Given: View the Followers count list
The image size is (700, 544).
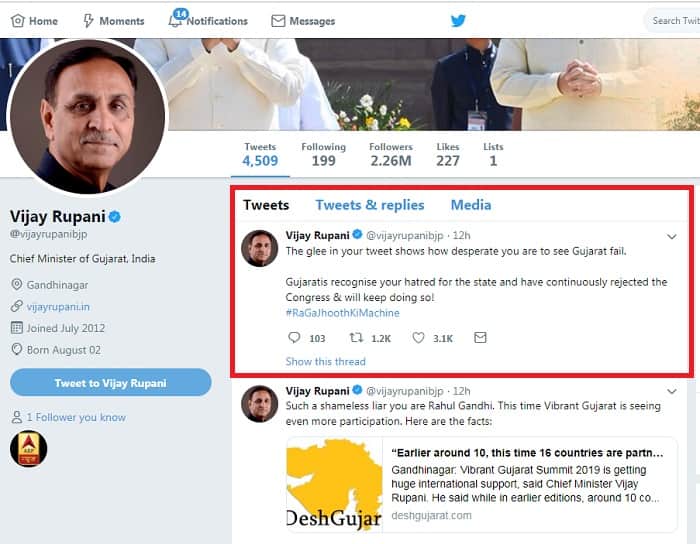Looking at the screenshot, I should pyautogui.click(x=391, y=154).
